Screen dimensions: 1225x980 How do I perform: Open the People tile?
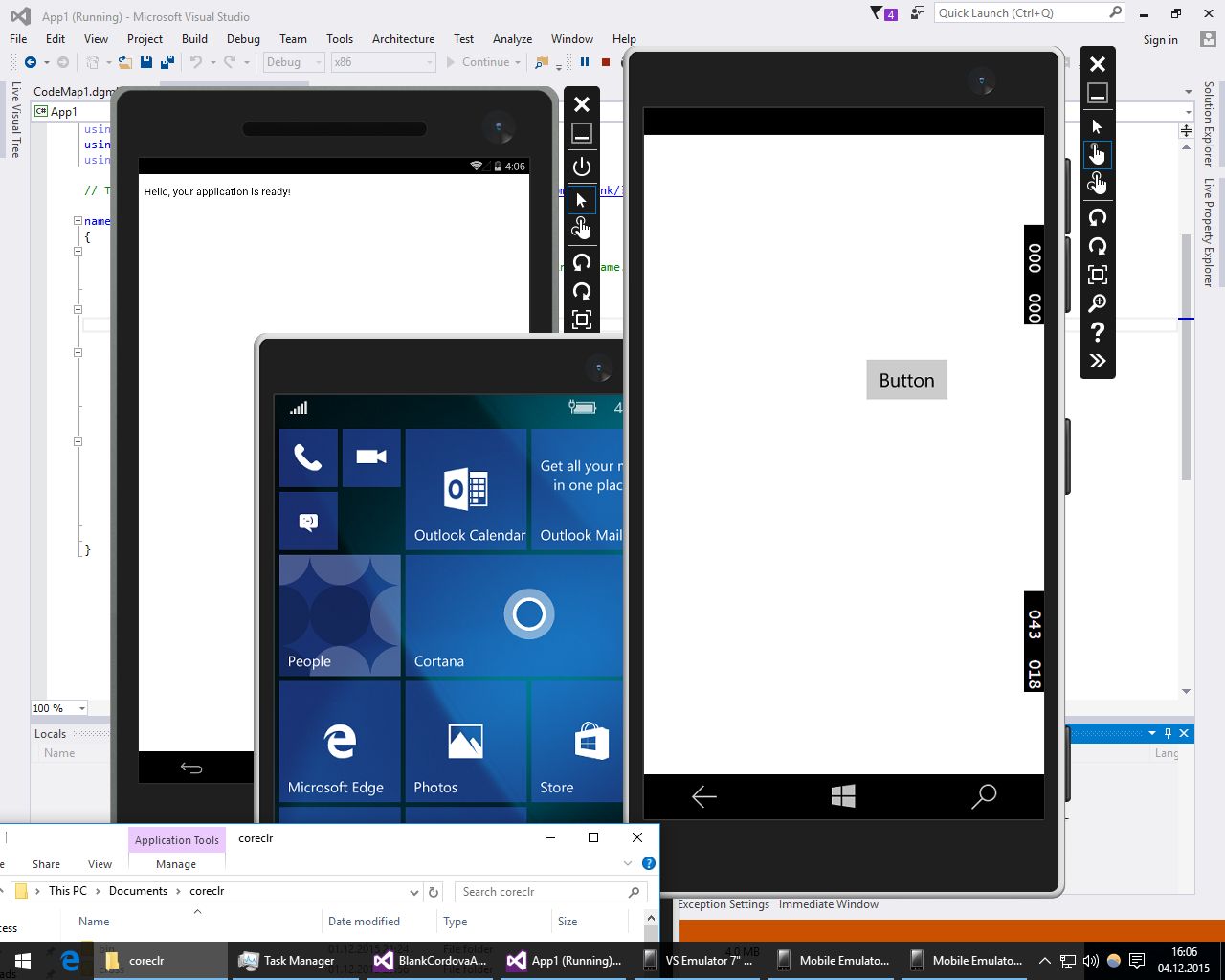tap(340, 615)
